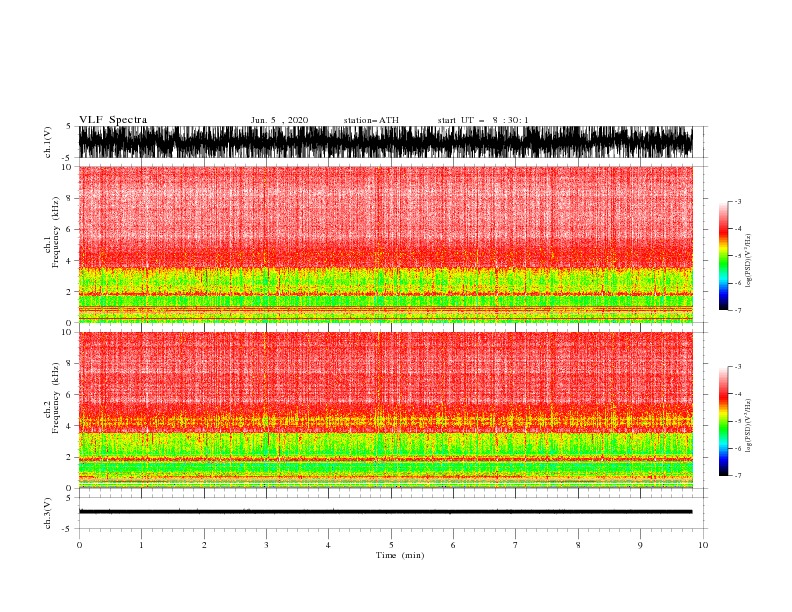Click the 'ch.1(V)' axis label
792x612 pixels.
click(48, 142)
